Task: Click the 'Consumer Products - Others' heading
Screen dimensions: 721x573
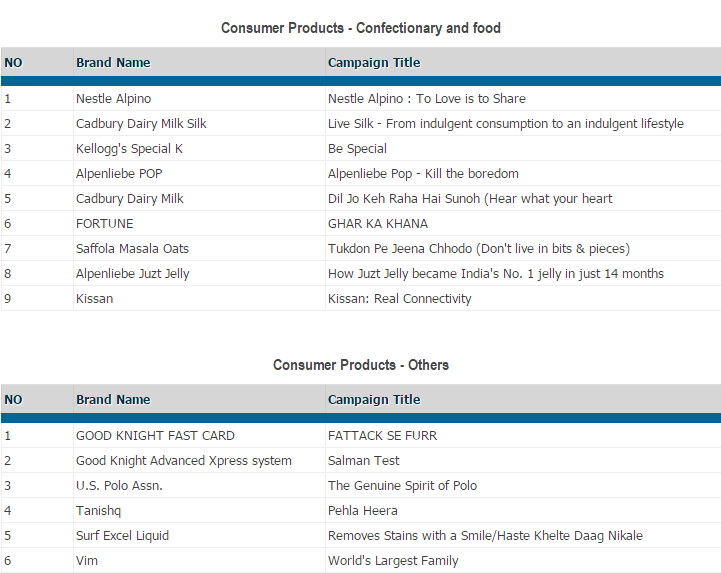Action: 361,365
